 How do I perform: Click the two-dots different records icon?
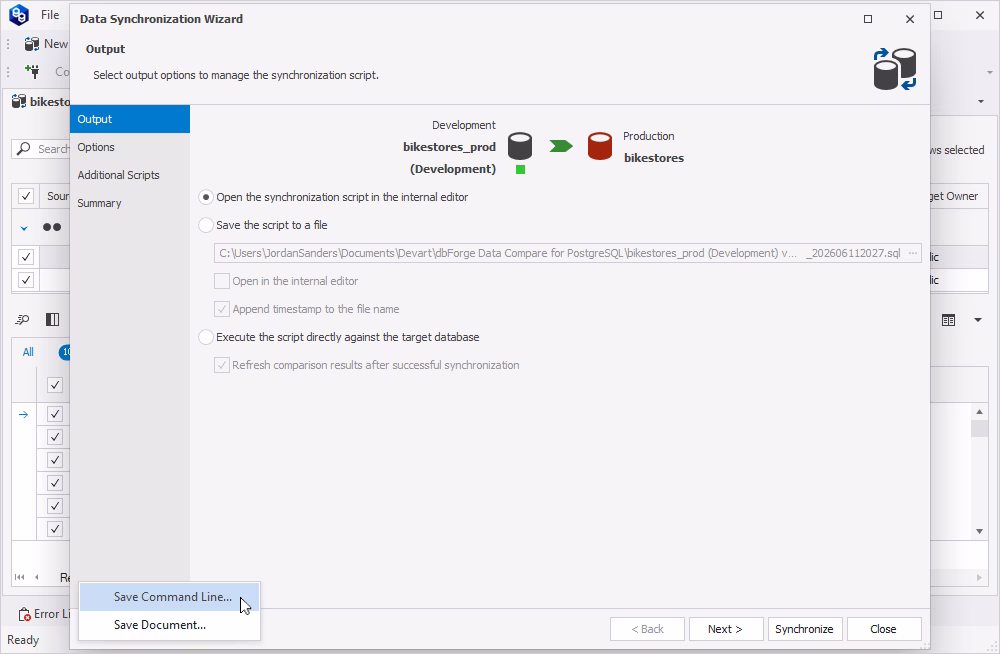point(52,227)
